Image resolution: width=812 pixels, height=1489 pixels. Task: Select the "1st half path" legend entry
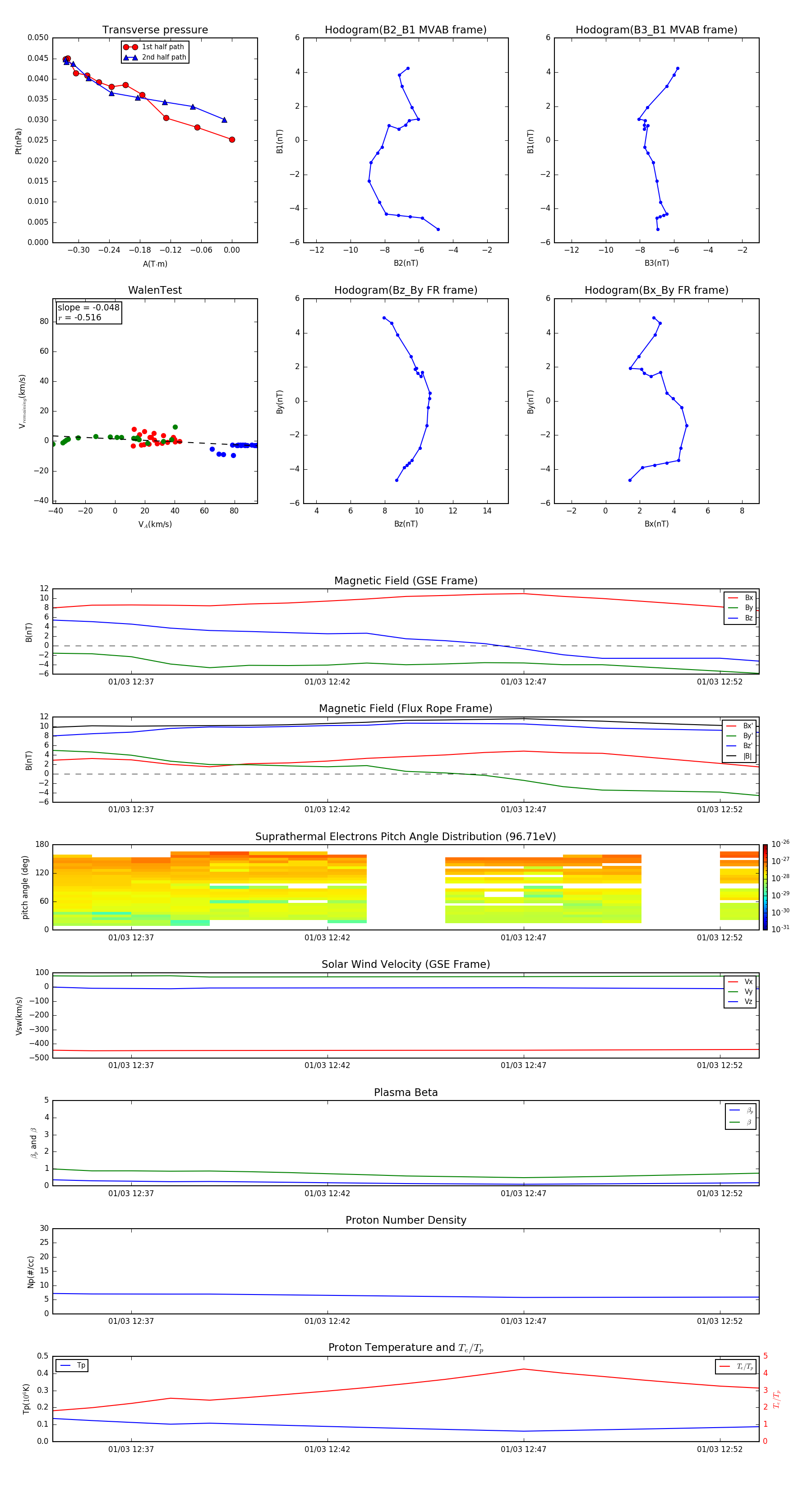coord(154,47)
